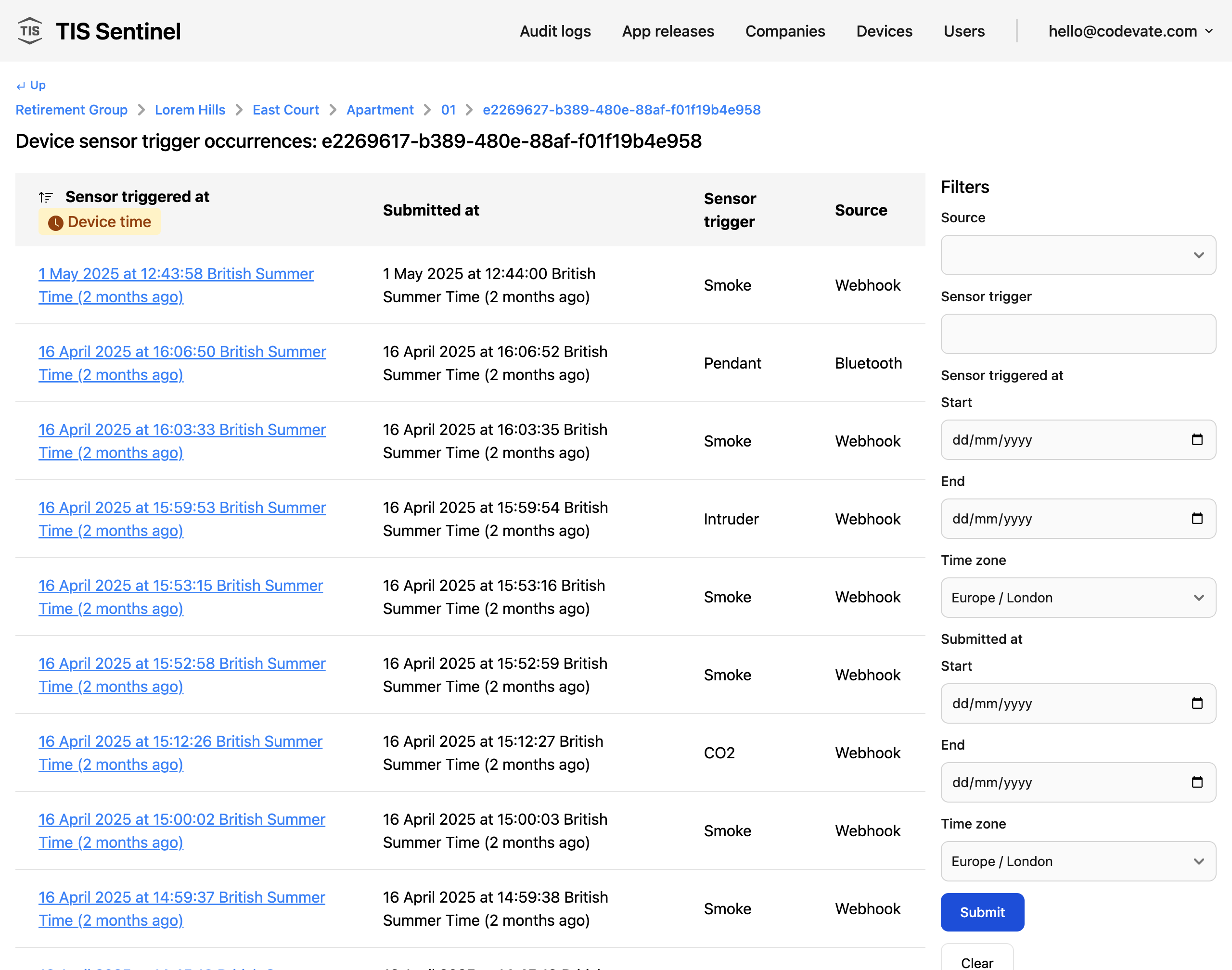
Task: Click the TIS Sentinel brand title
Action: [x=118, y=31]
